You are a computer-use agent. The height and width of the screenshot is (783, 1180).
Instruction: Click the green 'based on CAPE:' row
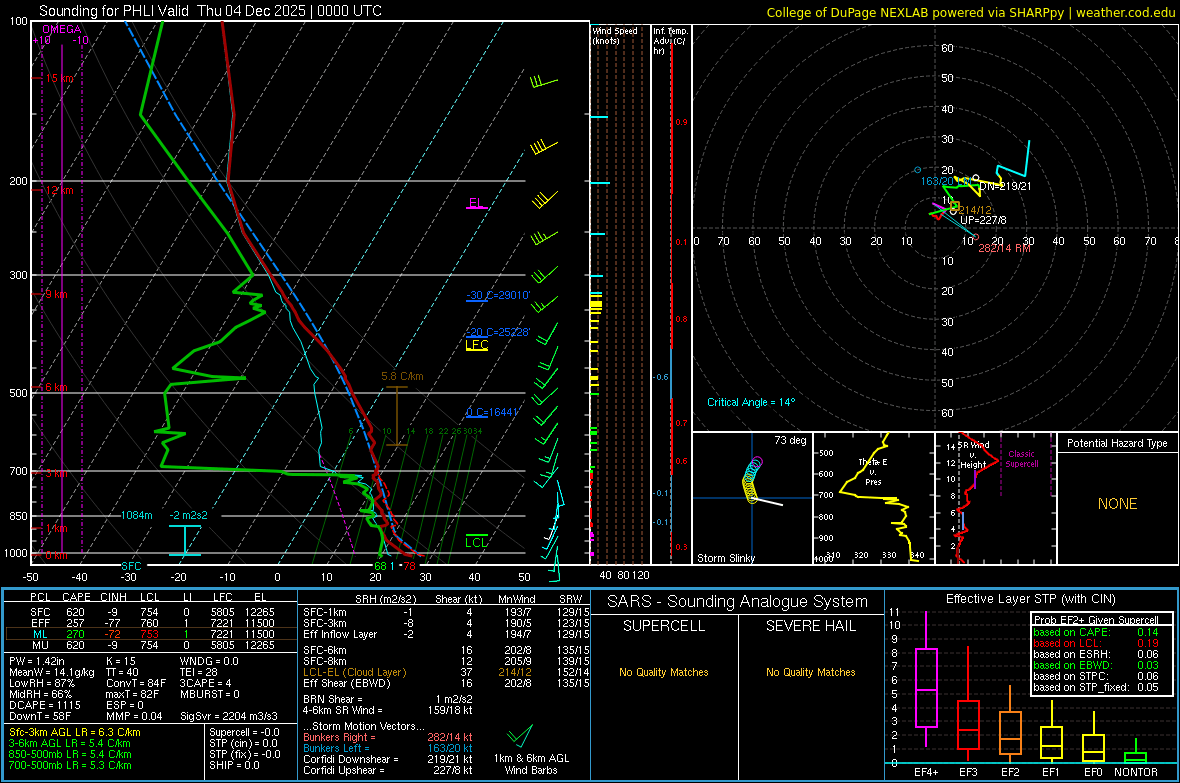tap(1096, 632)
